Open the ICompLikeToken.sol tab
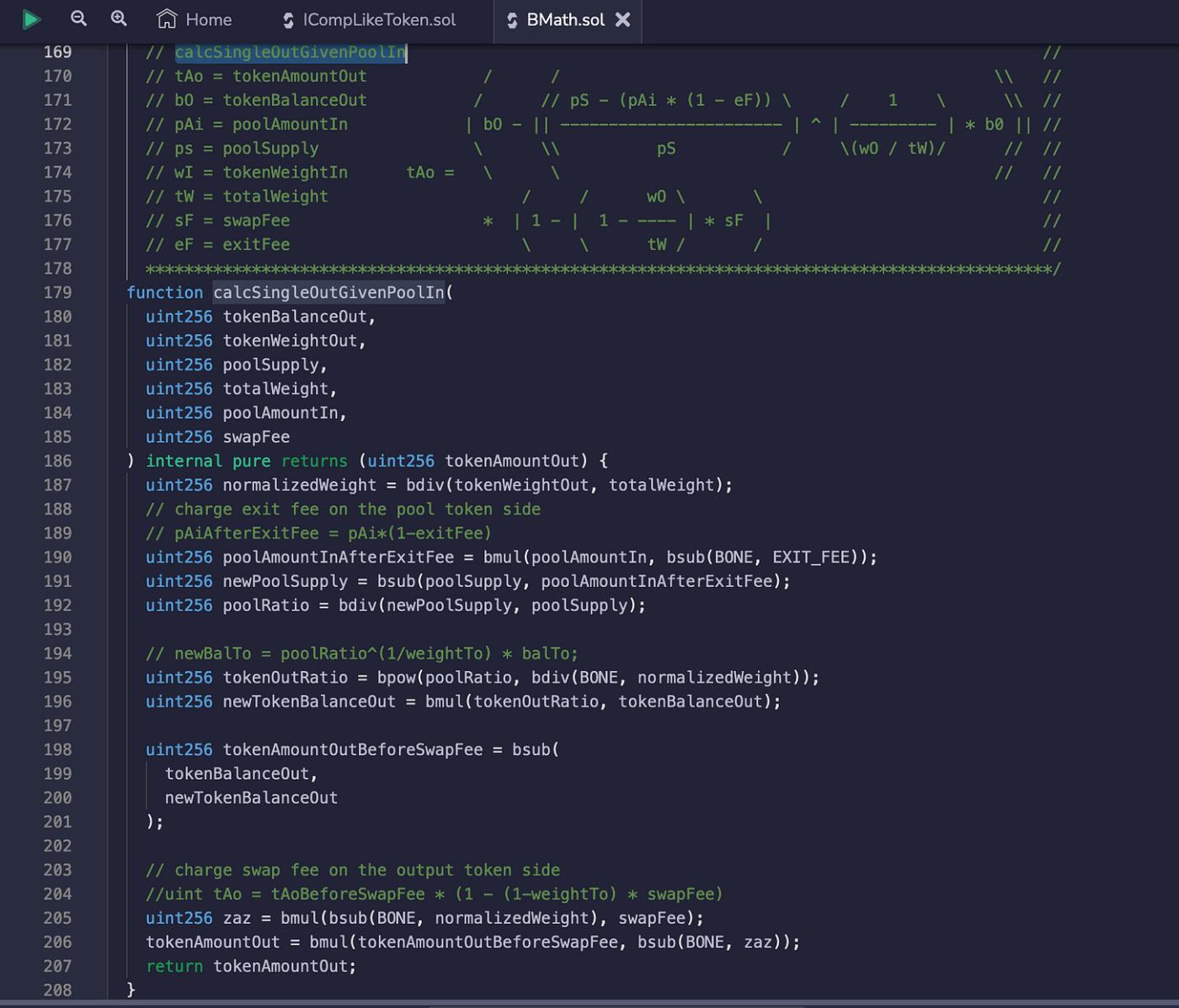The width and height of the screenshot is (1179, 1008). tap(379, 19)
